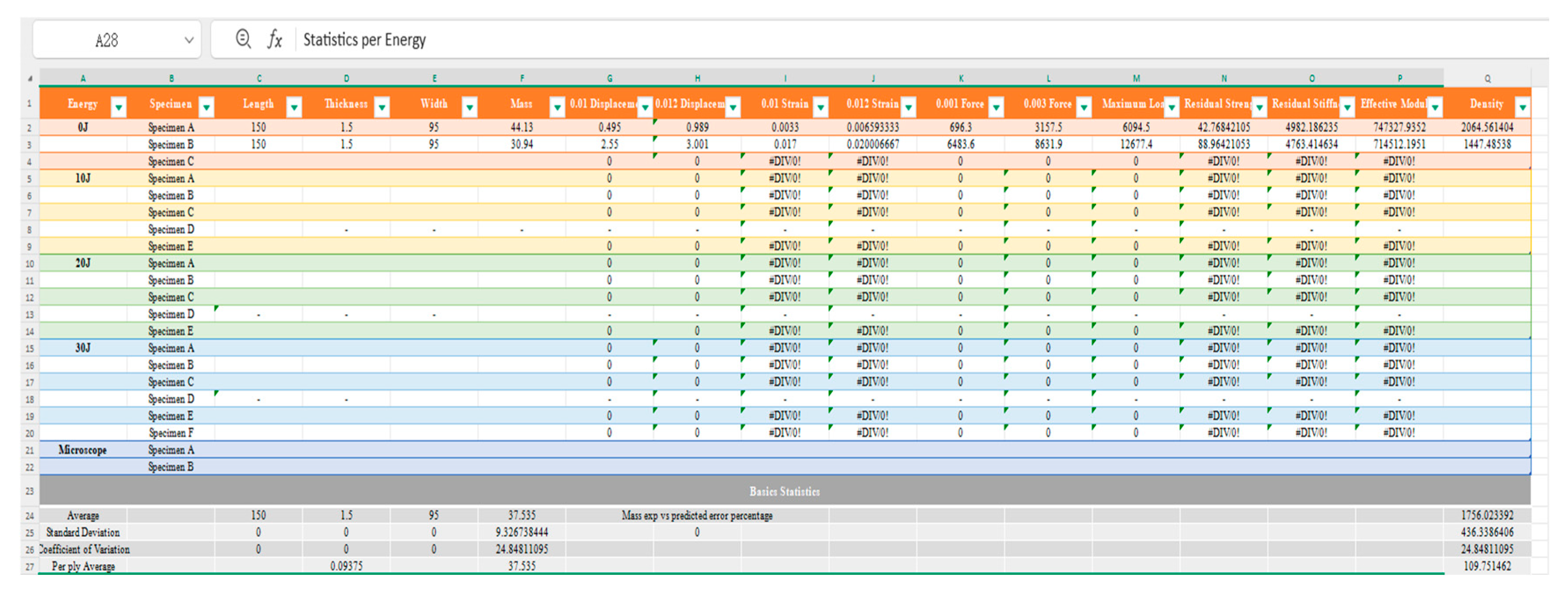Select the Microscope cell in row 21
Image resolution: width=1568 pixels, height=599 pixels.
(x=83, y=450)
